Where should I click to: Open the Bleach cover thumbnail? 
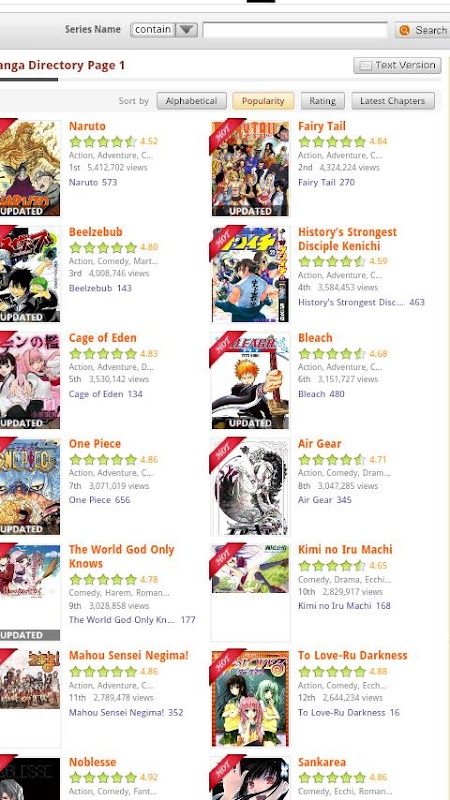point(251,381)
